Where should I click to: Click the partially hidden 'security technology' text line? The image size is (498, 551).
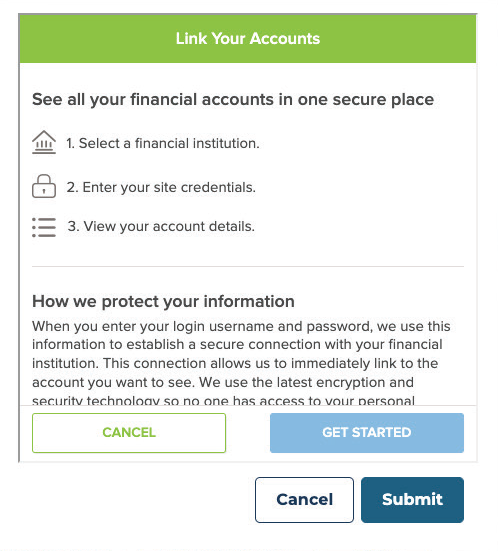pyautogui.click(x=224, y=400)
